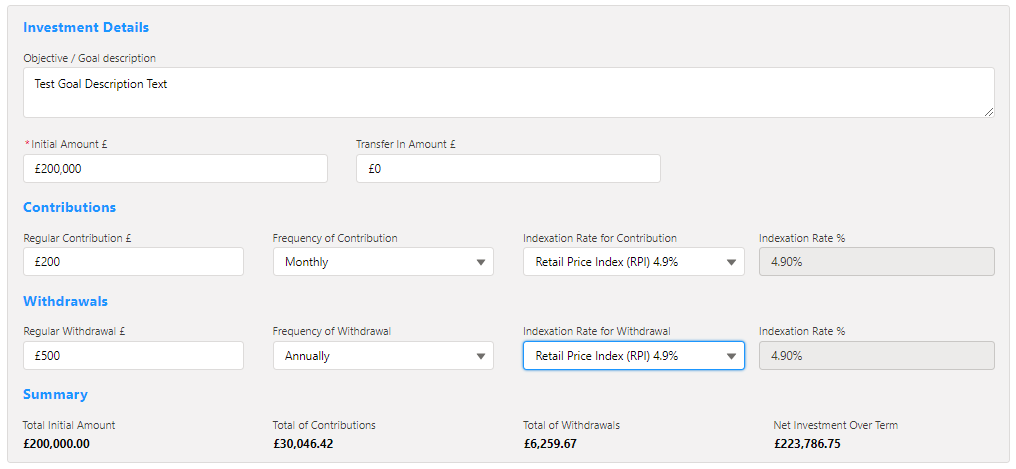Click the Total Initial Amount value
This screenshot has height=469, width=1016.
pyautogui.click(x=56, y=444)
